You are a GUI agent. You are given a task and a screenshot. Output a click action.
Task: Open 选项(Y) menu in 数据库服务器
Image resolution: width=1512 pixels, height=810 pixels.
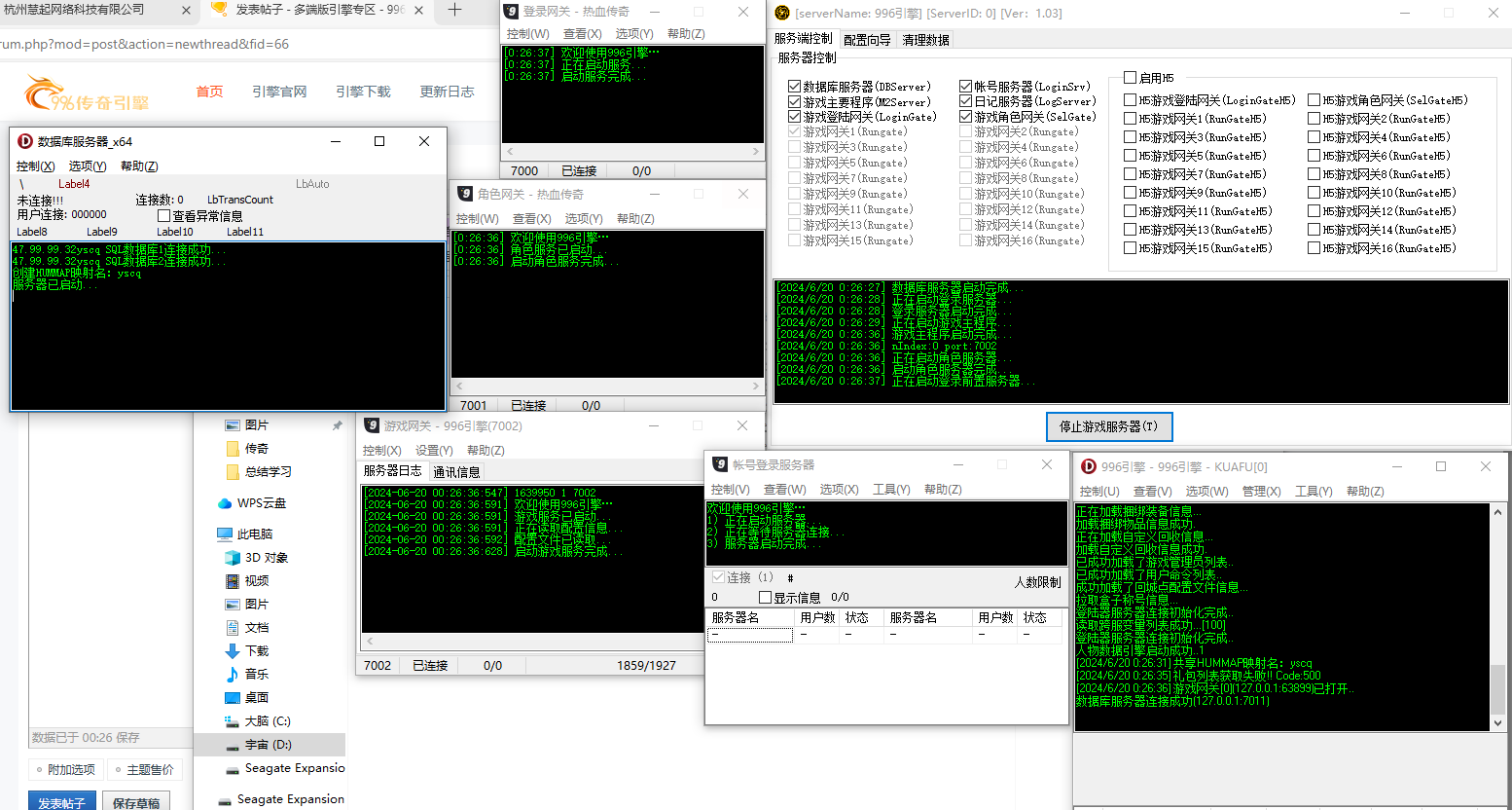[x=88, y=166]
